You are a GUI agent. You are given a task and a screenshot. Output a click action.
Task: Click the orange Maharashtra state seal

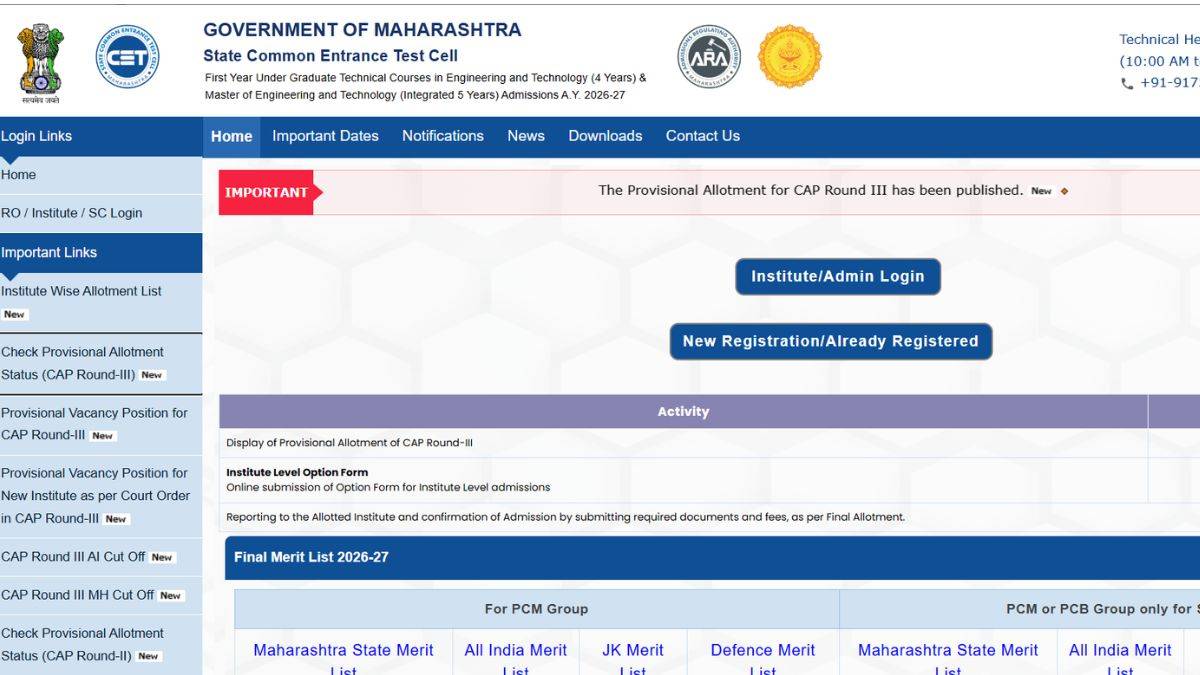(789, 57)
